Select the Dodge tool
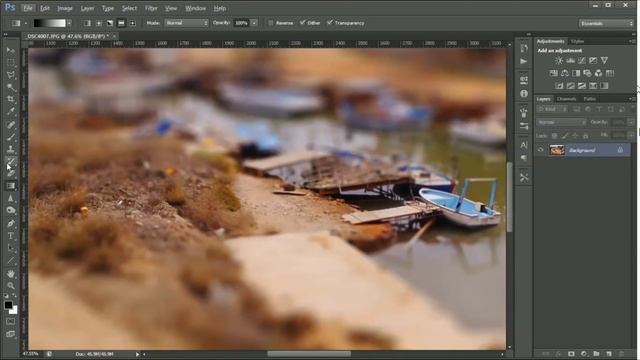 [11, 211]
